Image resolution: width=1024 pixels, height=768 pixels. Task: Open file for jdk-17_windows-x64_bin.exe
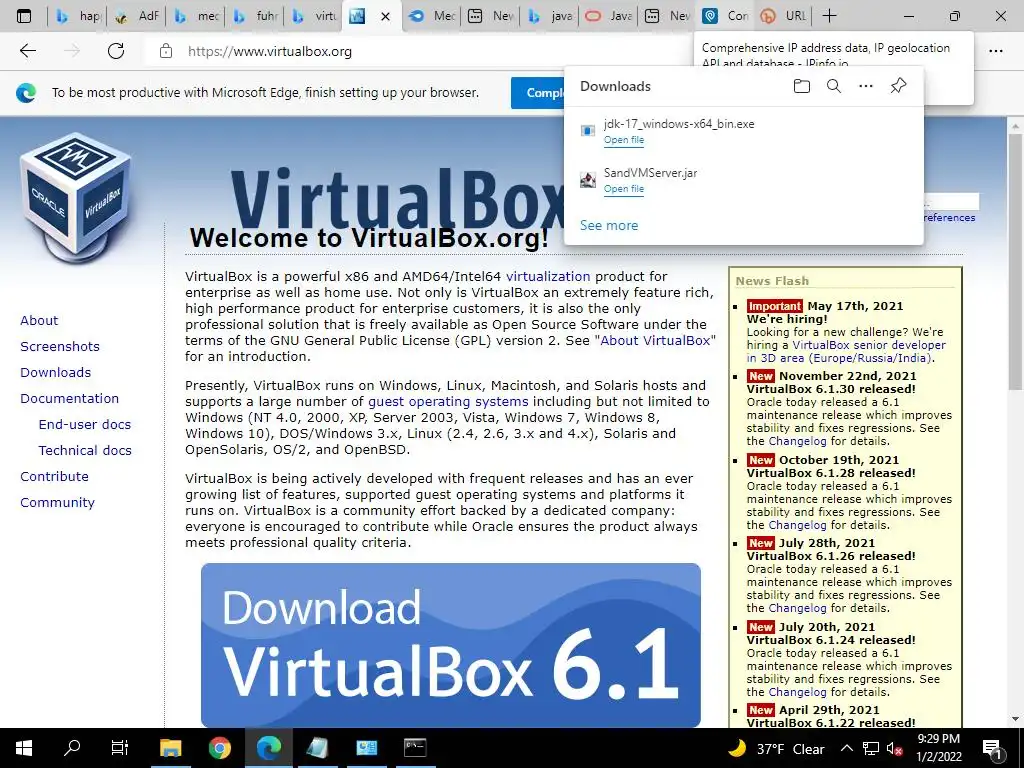pyautogui.click(x=624, y=140)
